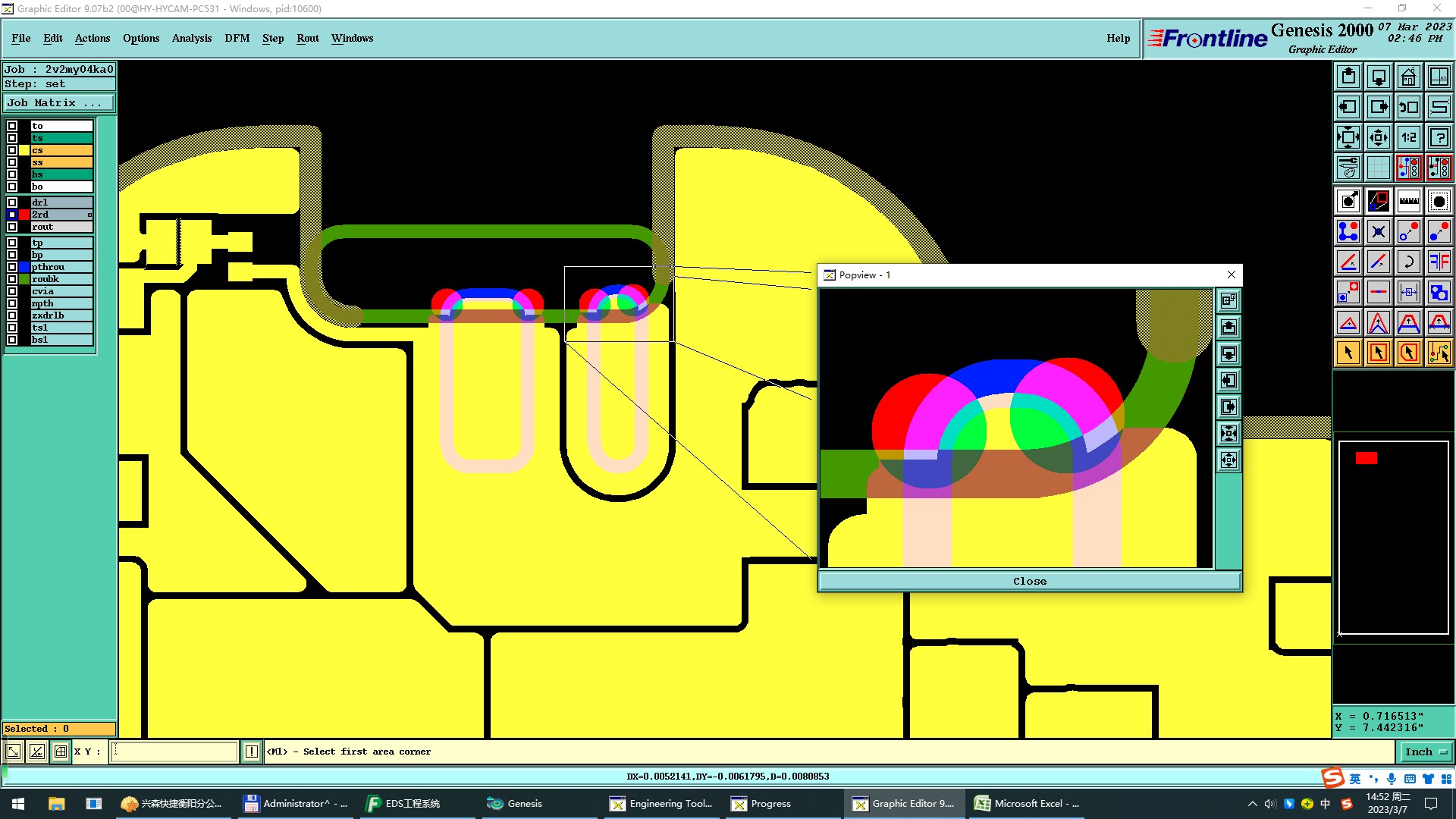Toggle checkbox for the drl layer
The width and height of the screenshot is (1456, 819).
(12, 202)
